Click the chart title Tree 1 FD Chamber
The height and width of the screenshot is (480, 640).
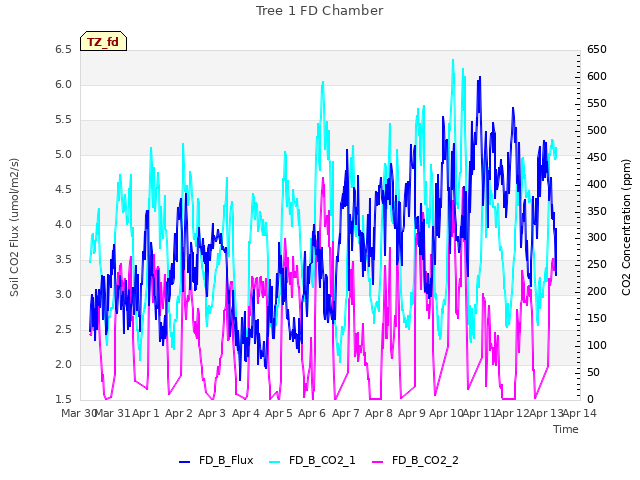tap(320, 11)
